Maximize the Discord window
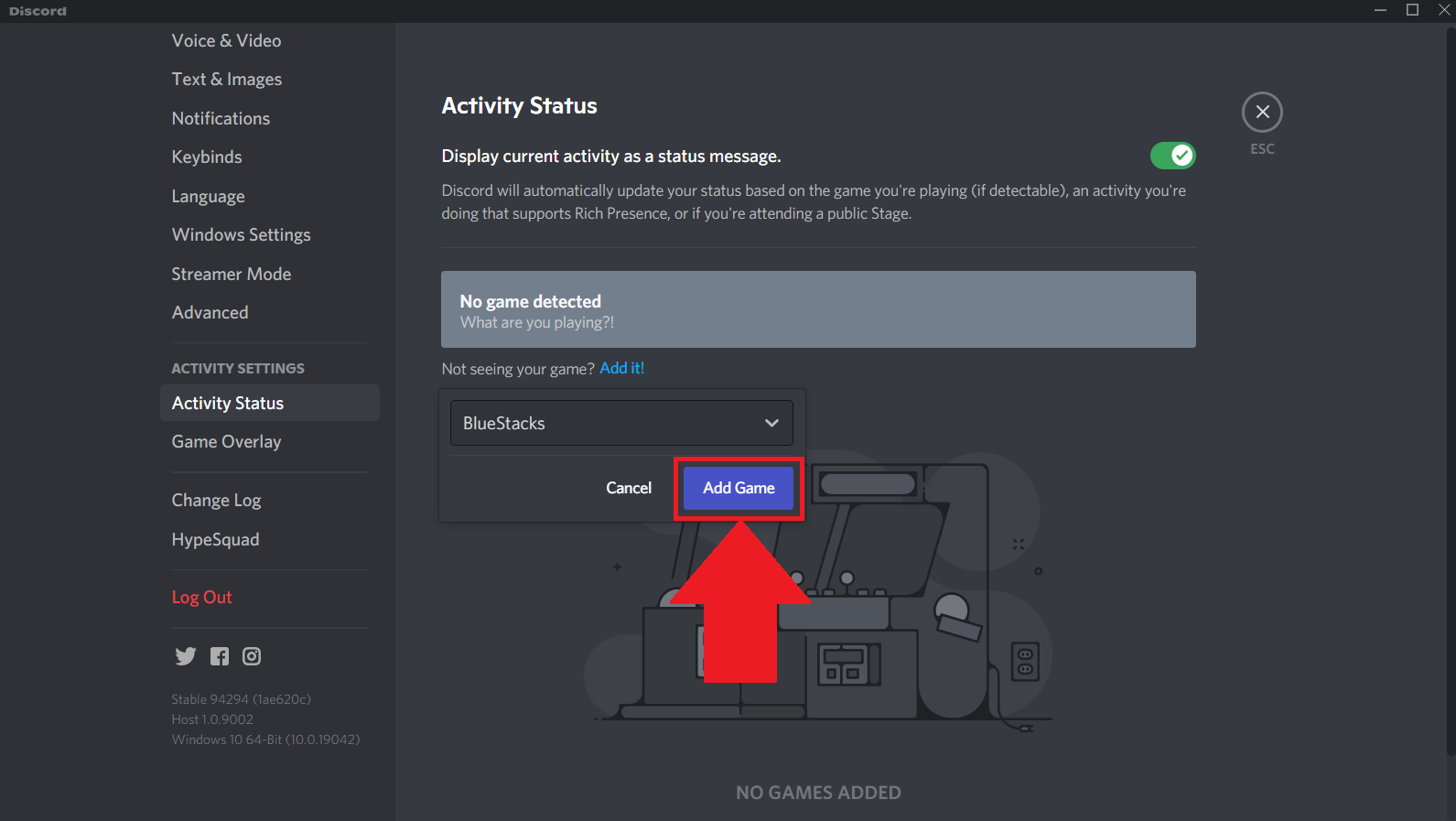Viewport: 1456px width, 821px height. [x=1412, y=10]
